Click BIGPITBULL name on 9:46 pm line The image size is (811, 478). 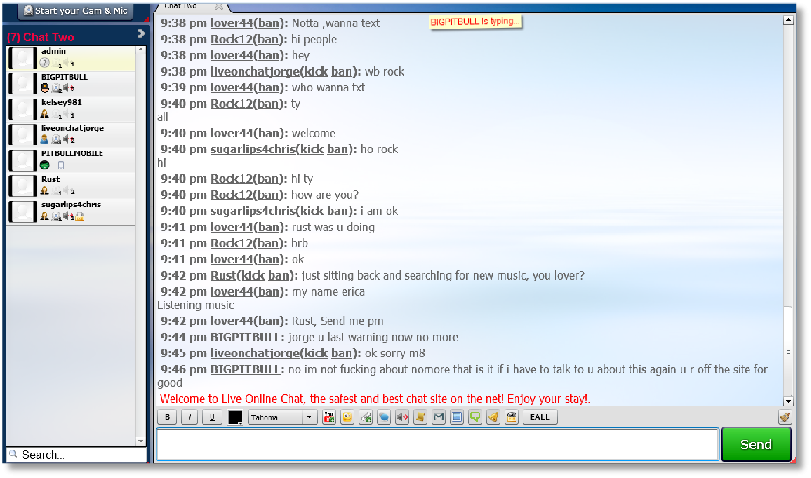click(245, 369)
